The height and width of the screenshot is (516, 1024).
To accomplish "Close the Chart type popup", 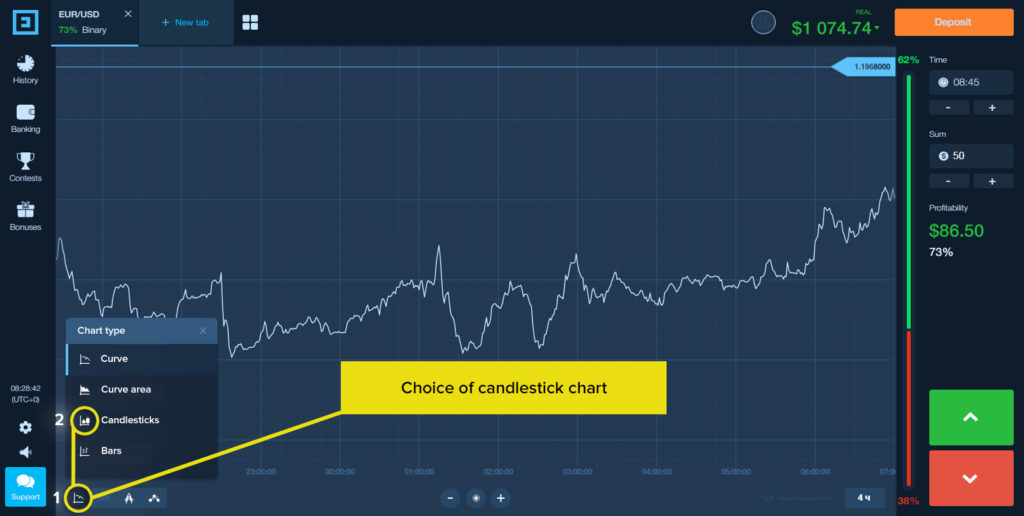I will [x=203, y=331].
